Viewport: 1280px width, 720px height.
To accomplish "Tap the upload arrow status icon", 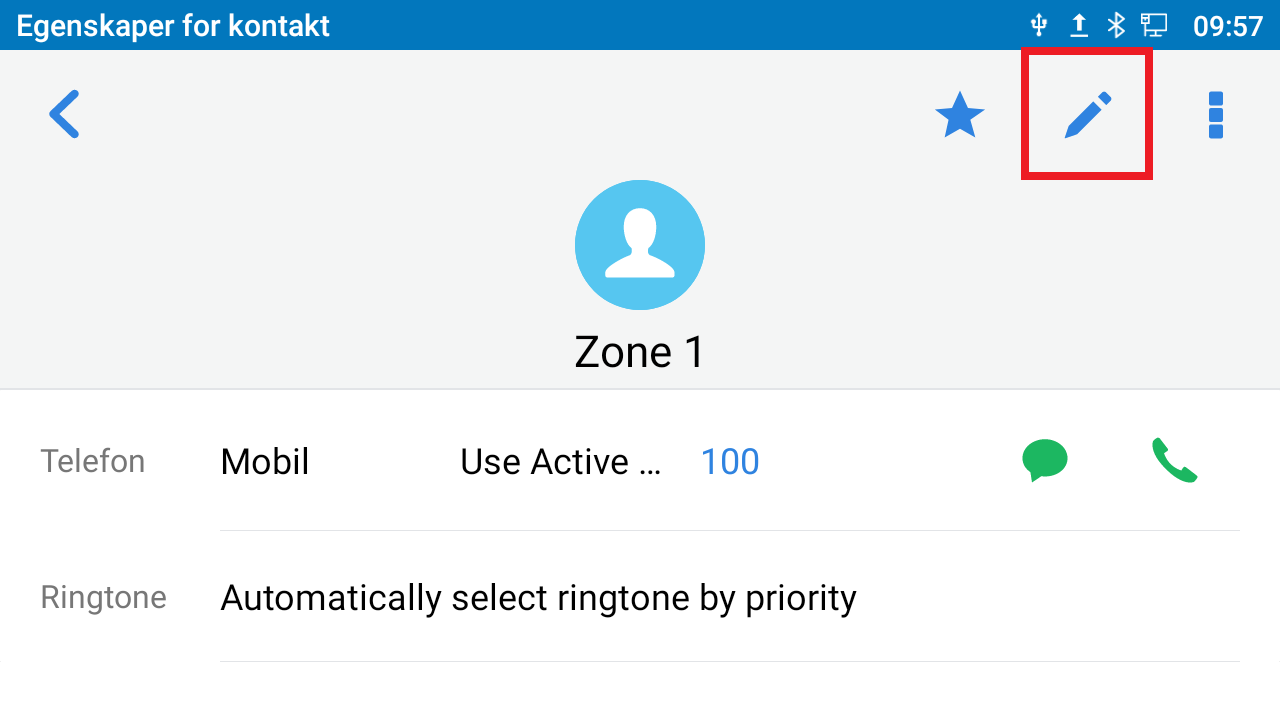I will pos(1079,25).
